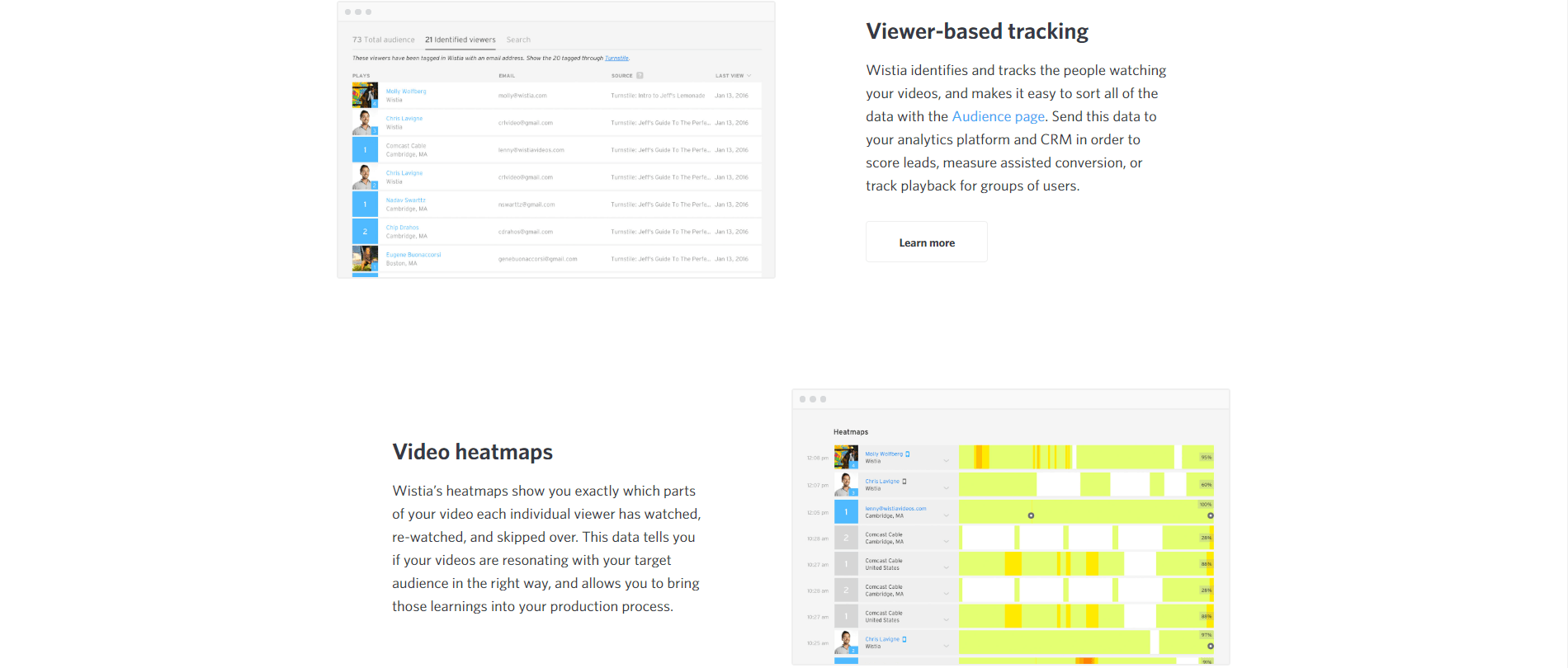Screen dimensions: 1568x668
Task: Click Molly Wolfberg's thumbnail in the Heatmaps list
Action: tap(846, 457)
